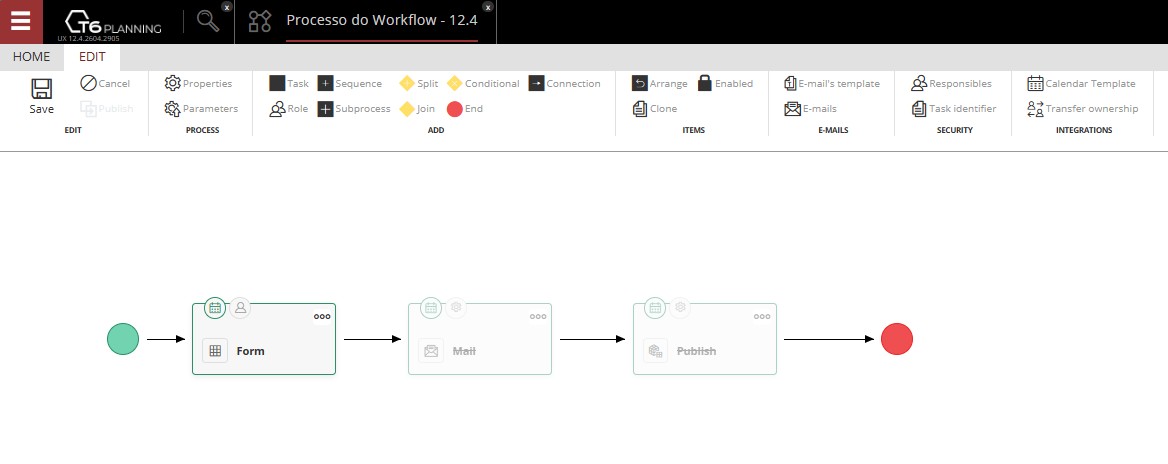Add a Split gateway
Screen dimensions: 1168x464
click(419, 83)
